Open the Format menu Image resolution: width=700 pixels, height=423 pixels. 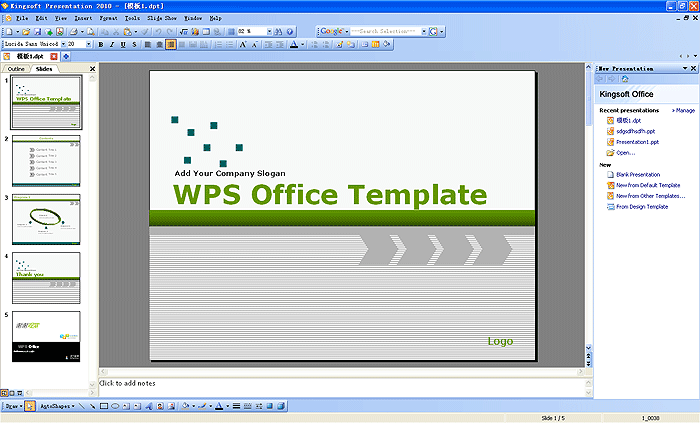click(x=108, y=18)
